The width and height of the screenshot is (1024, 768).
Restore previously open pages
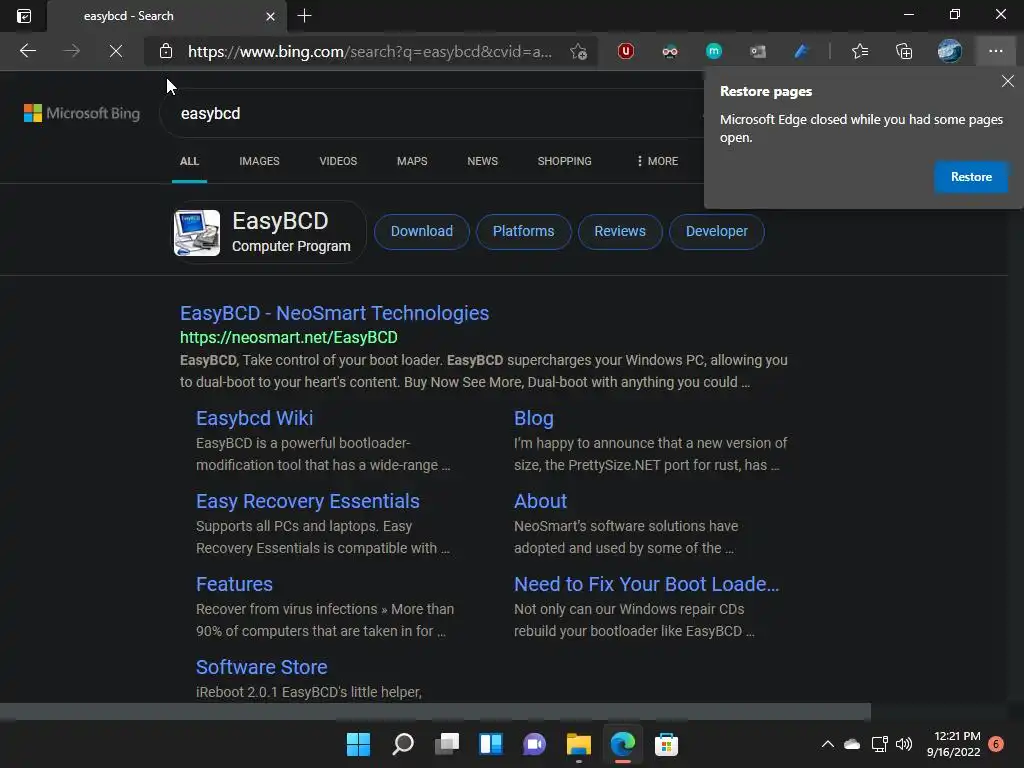click(971, 177)
